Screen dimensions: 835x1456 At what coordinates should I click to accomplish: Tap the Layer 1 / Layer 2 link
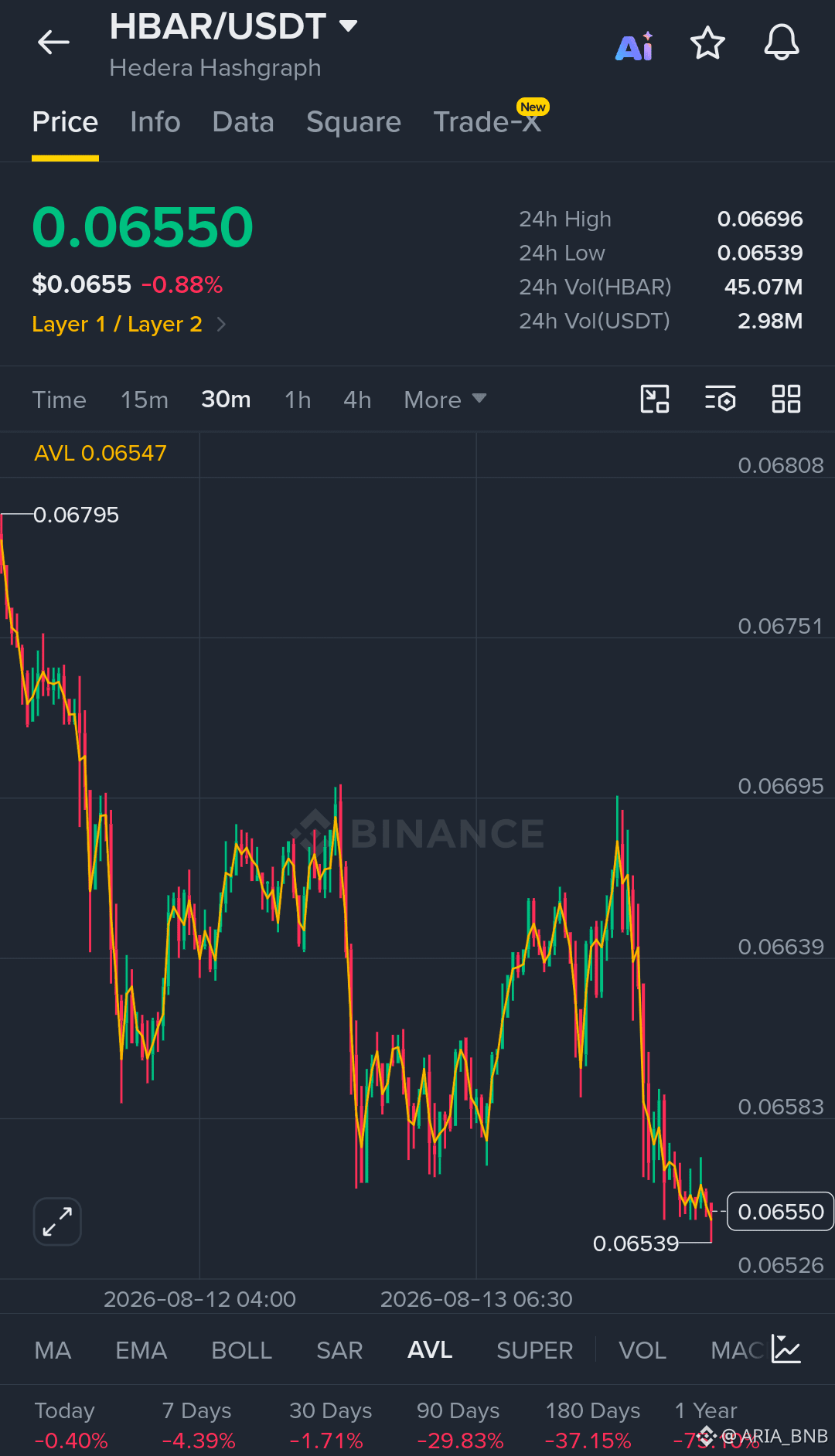coord(117,324)
